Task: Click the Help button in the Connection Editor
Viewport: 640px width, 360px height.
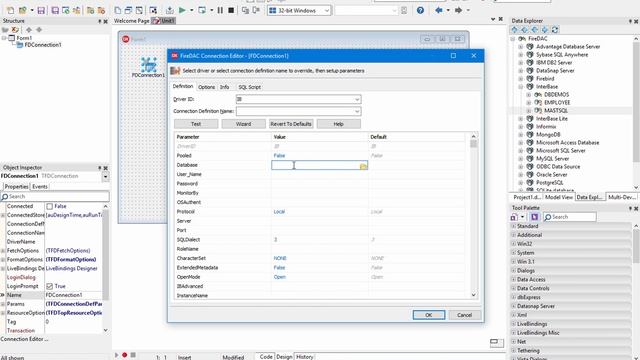Action: tap(338, 124)
